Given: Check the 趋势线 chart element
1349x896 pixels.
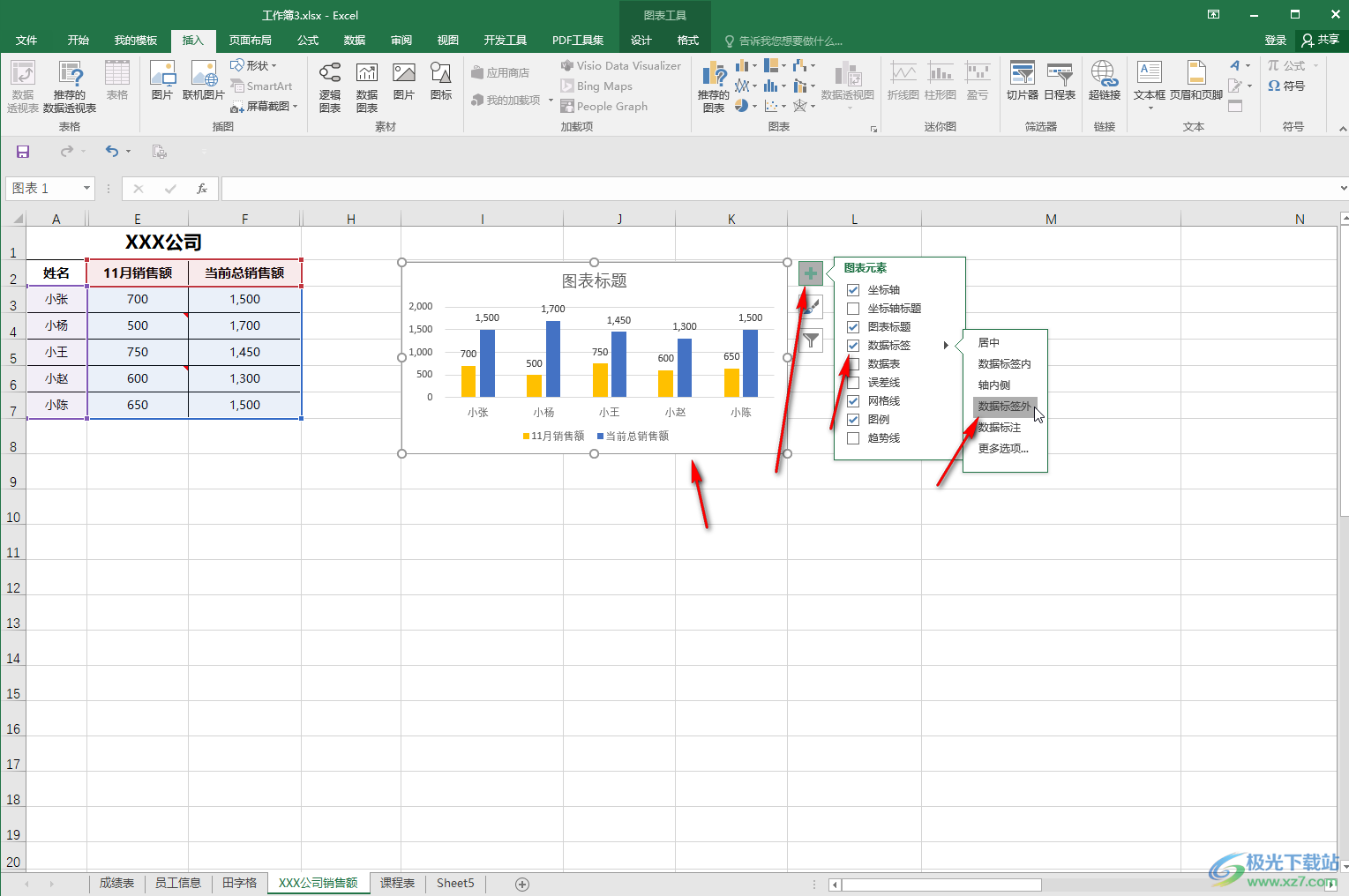Looking at the screenshot, I should (853, 437).
